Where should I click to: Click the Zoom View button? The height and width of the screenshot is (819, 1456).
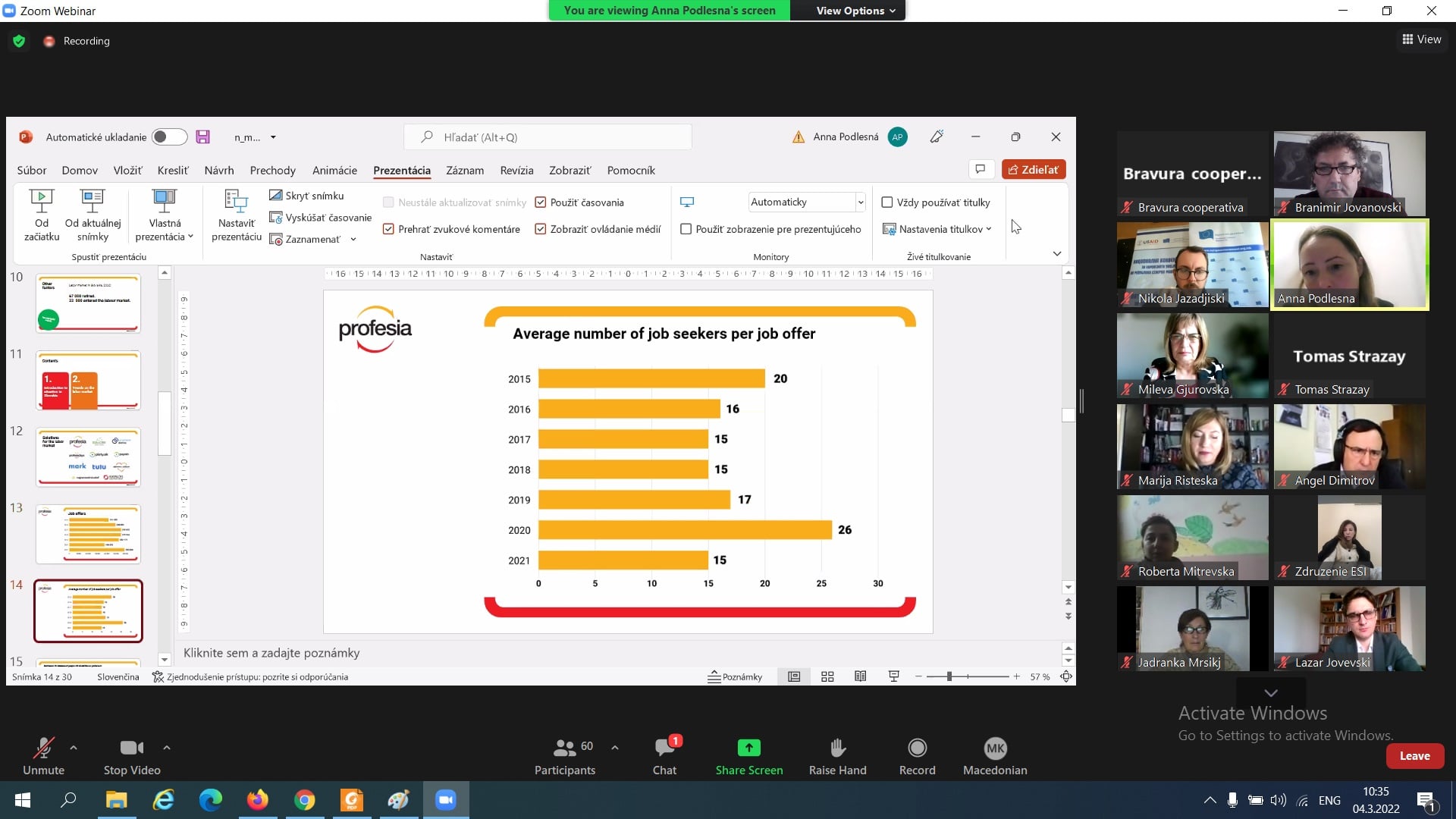(1422, 39)
